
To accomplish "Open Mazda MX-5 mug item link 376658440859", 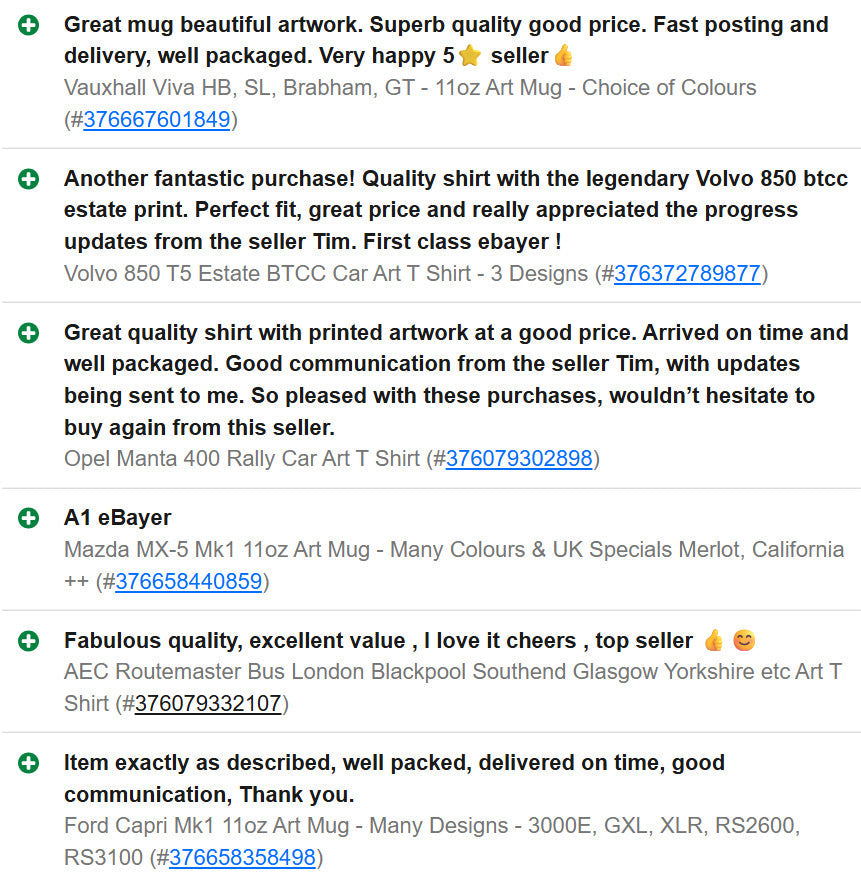I will tap(188, 582).
